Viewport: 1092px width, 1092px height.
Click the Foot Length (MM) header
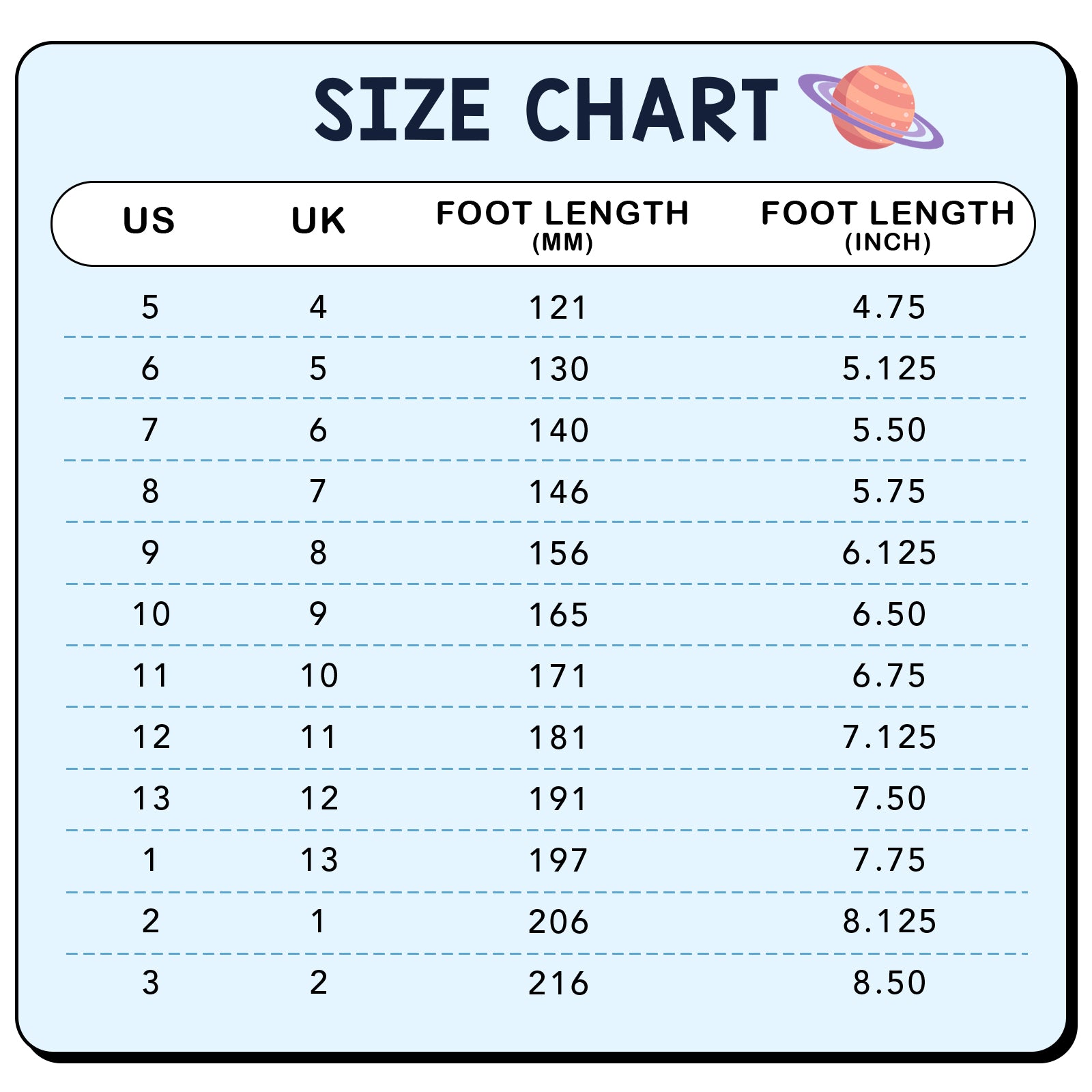(x=562, y=224)
